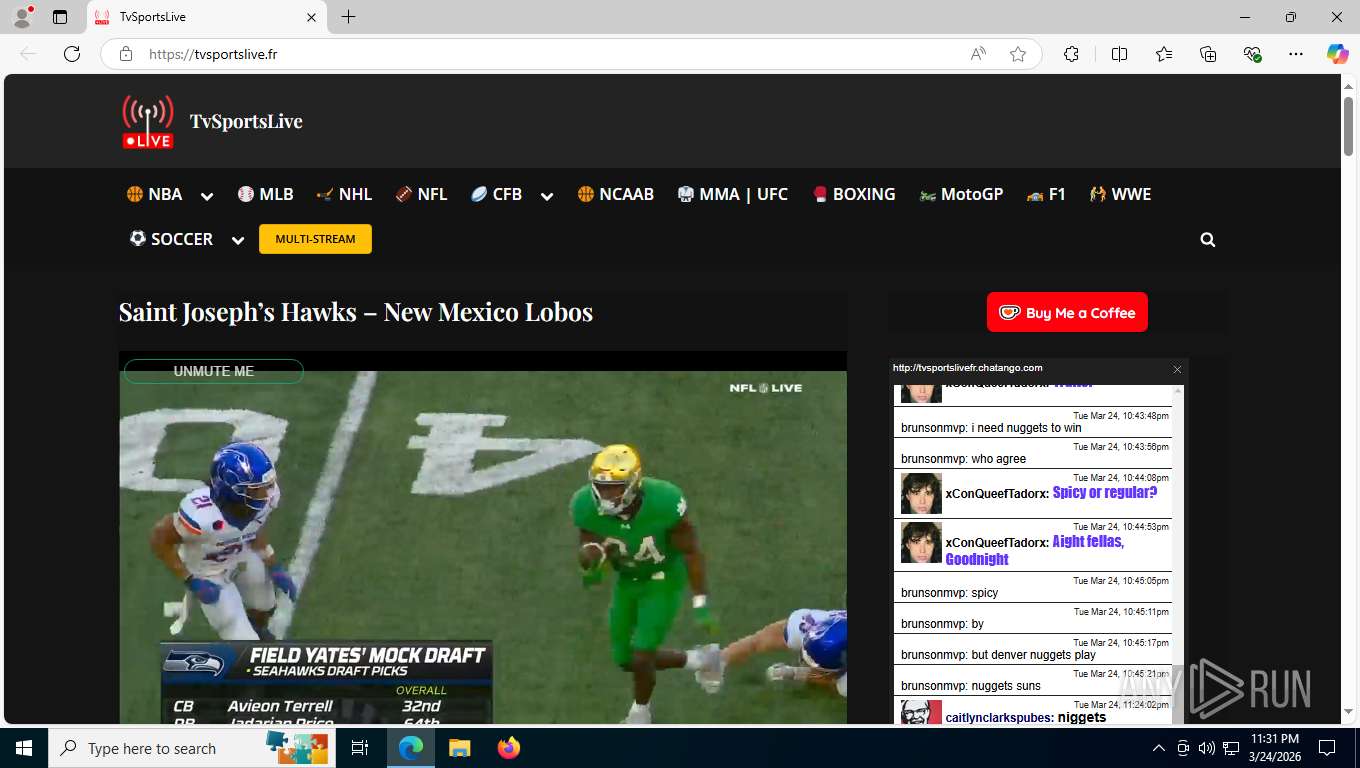Open NBA menu item
The width and height of the screenshot is (1360, 768).
click(x=154, y=194)
